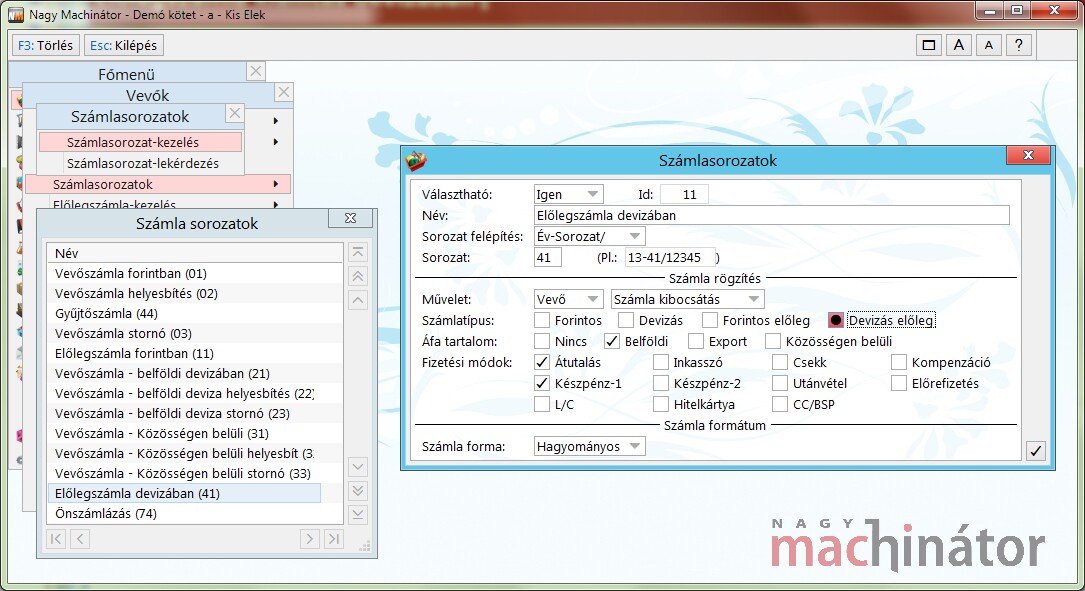Enable the Forintos számlatípus checkbox
Image resolution: width=1085 pixels, height=591 pixels.
(542, 321)
